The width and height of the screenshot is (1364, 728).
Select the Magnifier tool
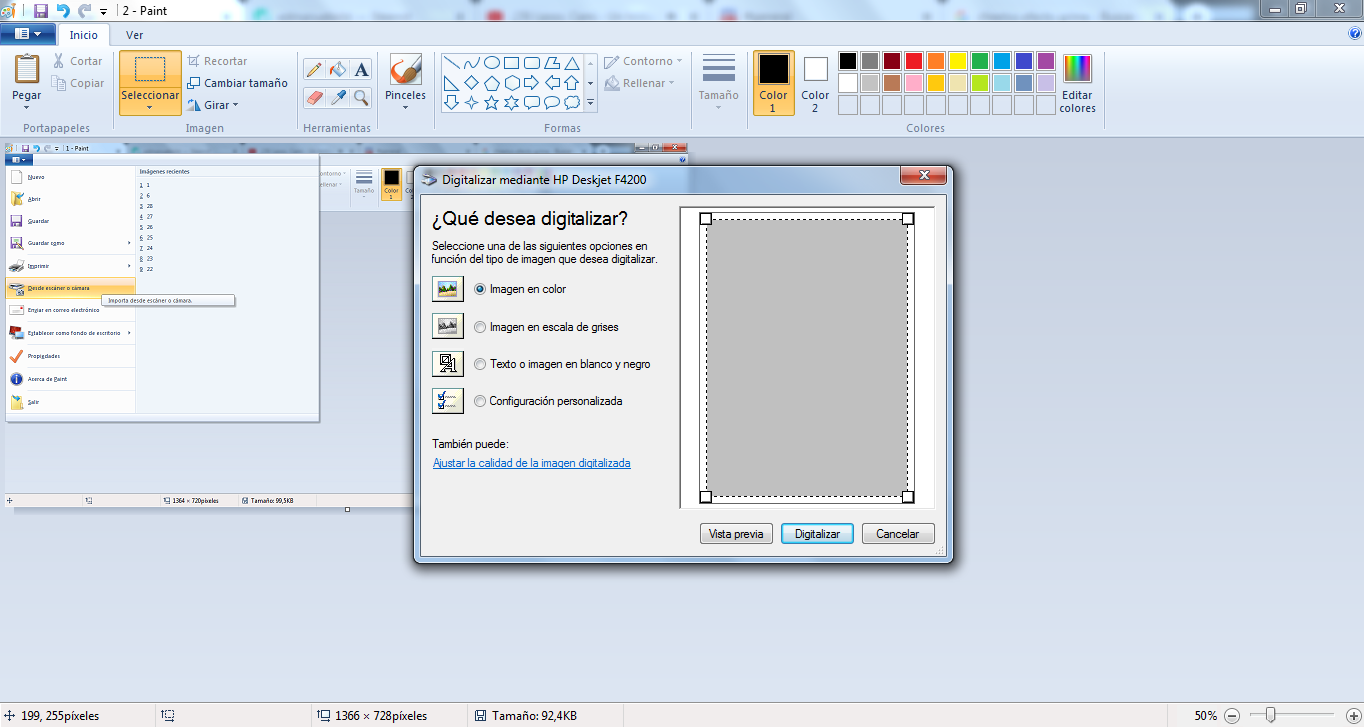pos(361,97)
